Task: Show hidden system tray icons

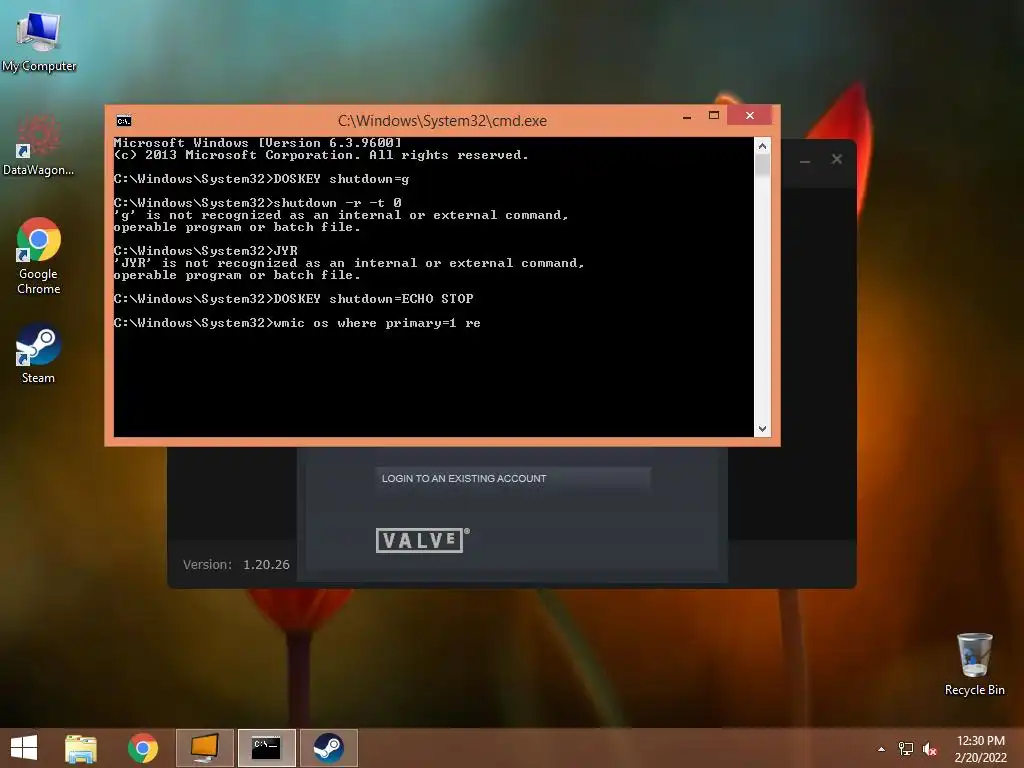Action: (882, 749)
